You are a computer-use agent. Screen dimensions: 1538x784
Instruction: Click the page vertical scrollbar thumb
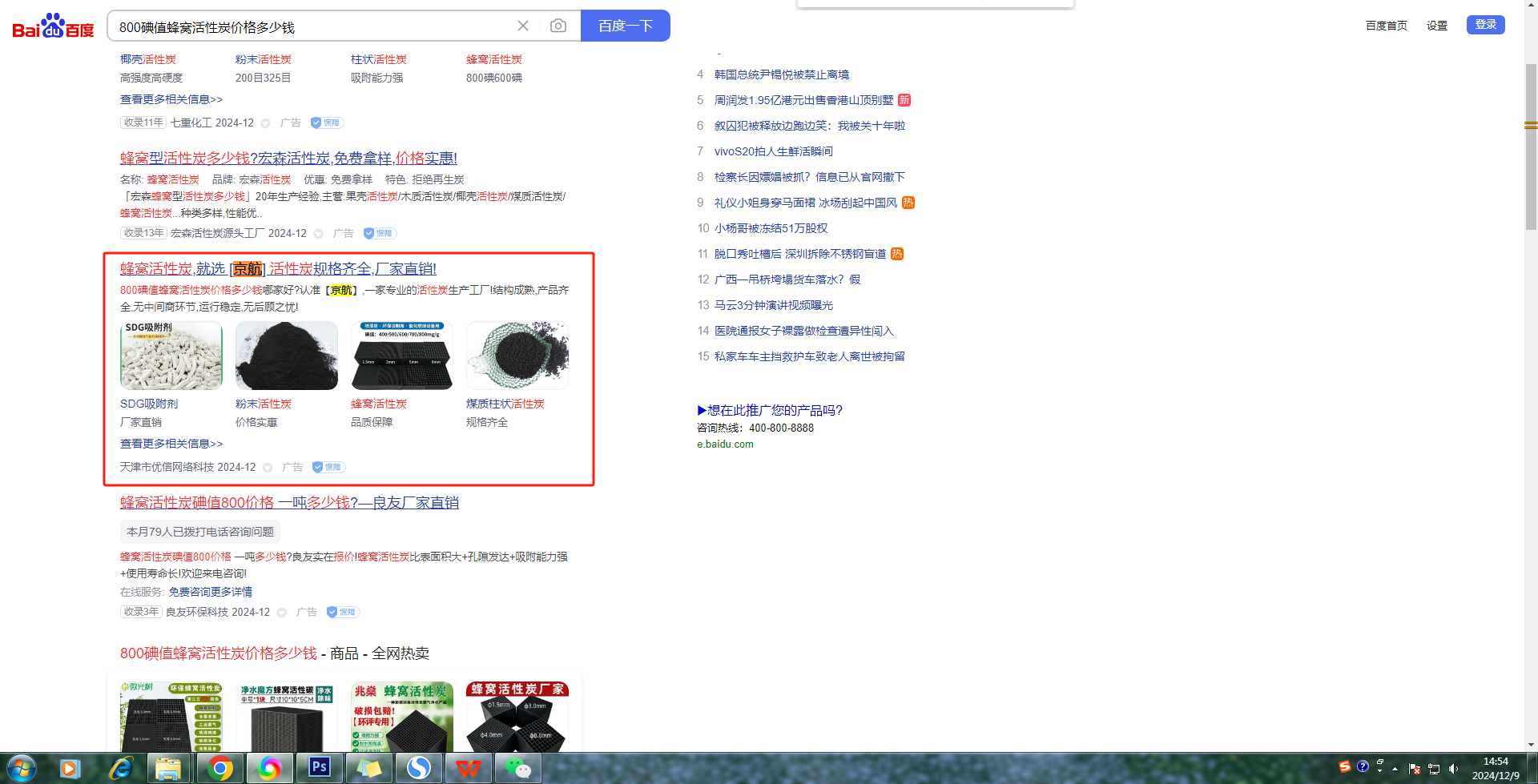(x=1531, y=147)
